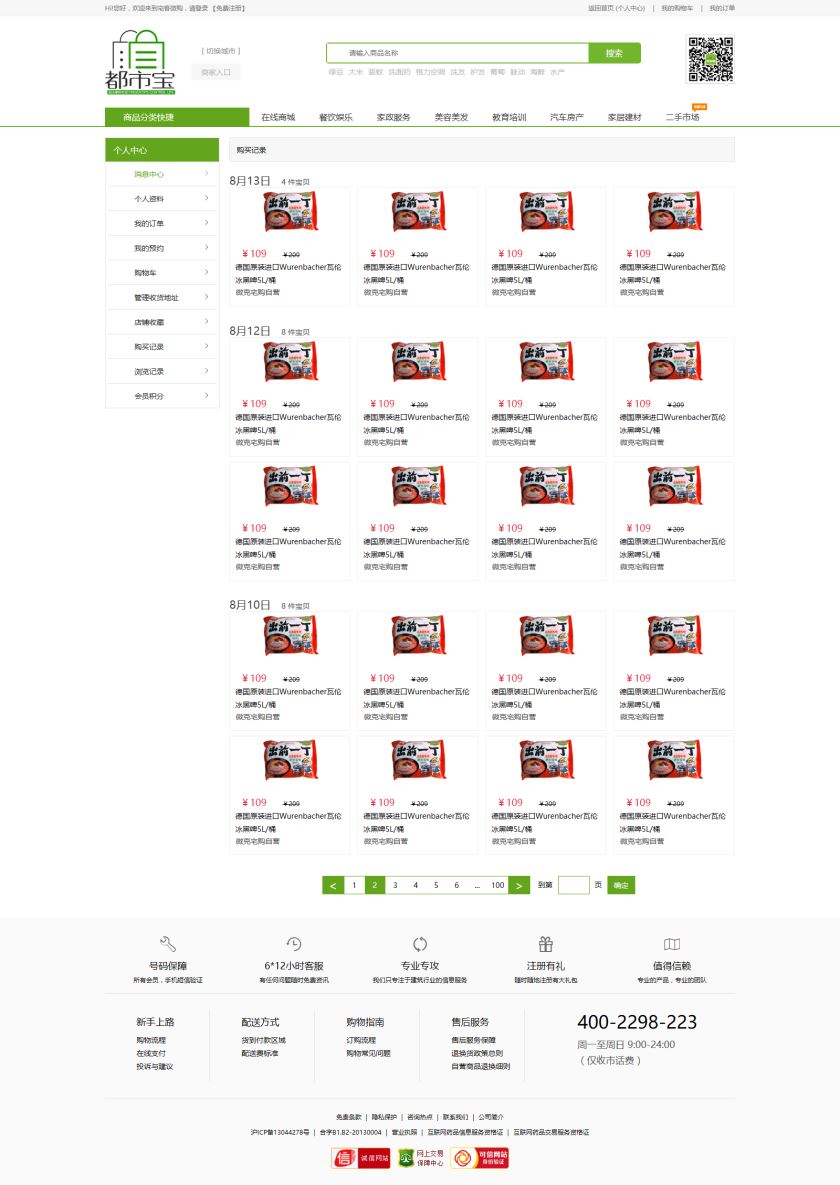Open the 在线商城 nav tab
The width and height of the screenshot is (840, 1185).
tap(277, 117)
